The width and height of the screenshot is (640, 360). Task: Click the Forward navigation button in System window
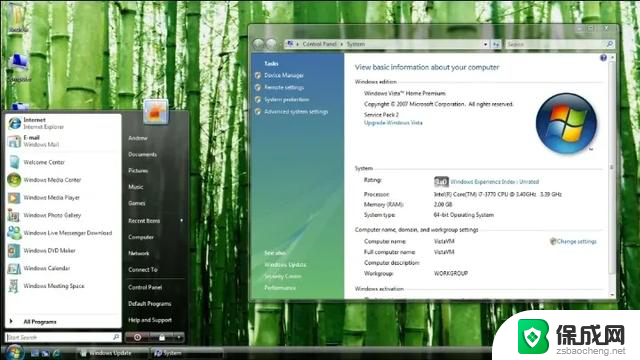pyautogui.click(x=271, y=44)
